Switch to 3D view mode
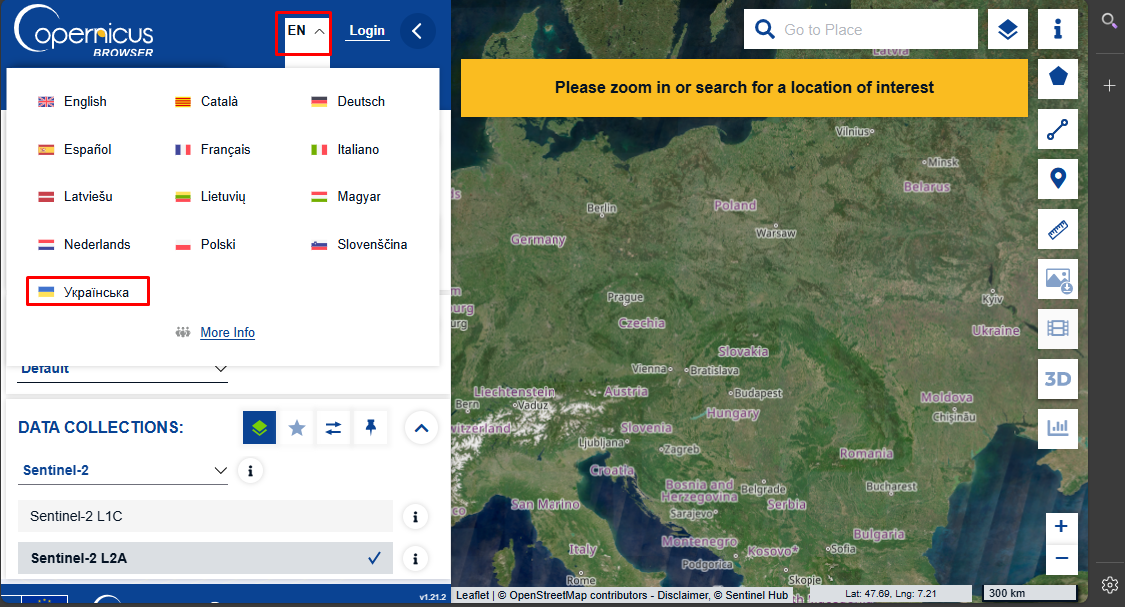1125x607 pixels. point(1057,378)
